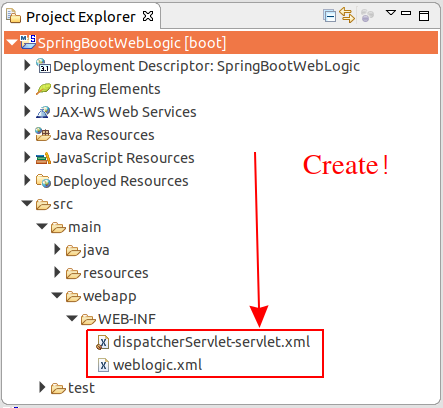
Task: Click the weblogic.xml file icon
Action: pos(103,365)
